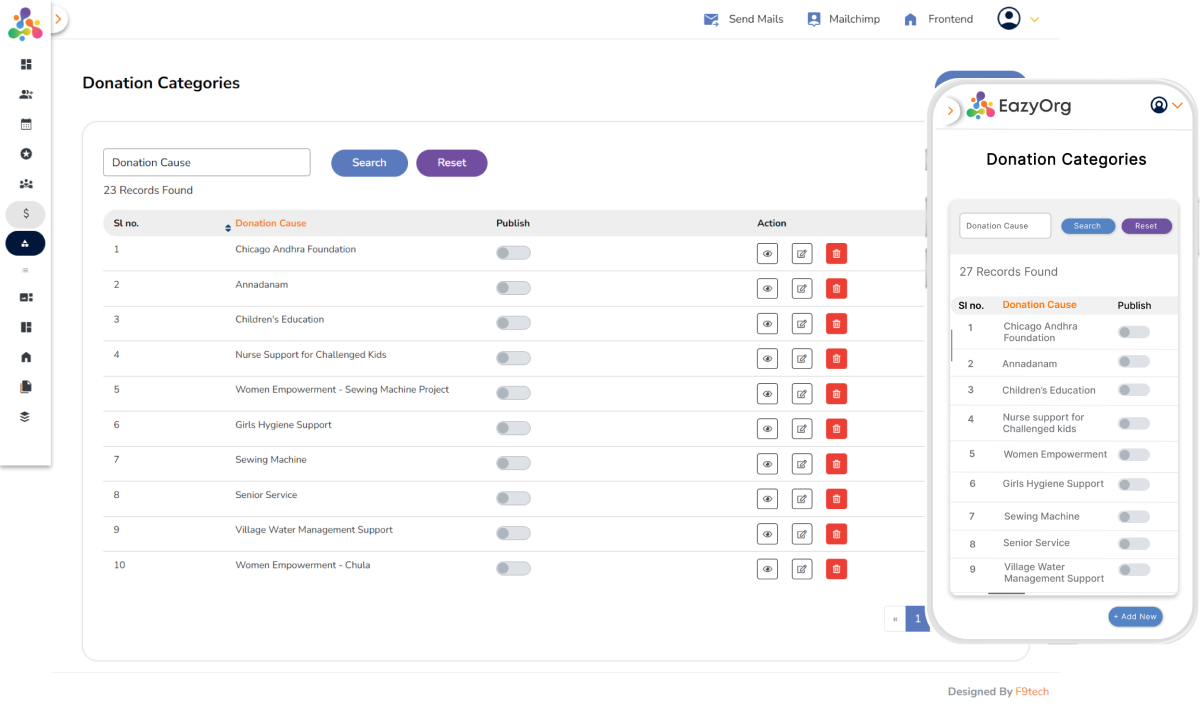The width and height of the screenshot is (1200, 711).
Task: Go to Mailchimp in top navigation
Action: [x=843, y=19]
